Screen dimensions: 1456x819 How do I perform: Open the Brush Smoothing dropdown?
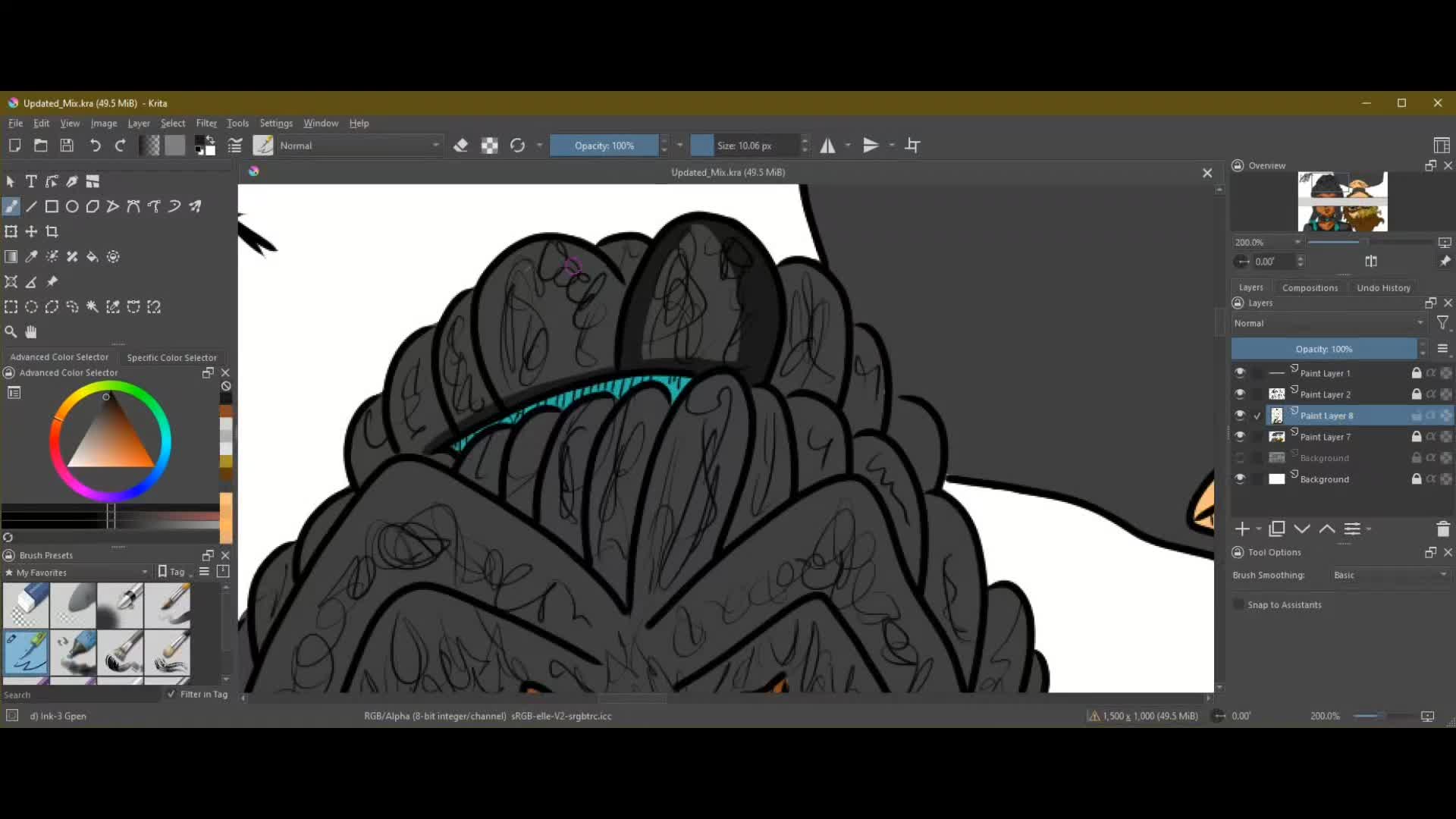coord(1390,576)
